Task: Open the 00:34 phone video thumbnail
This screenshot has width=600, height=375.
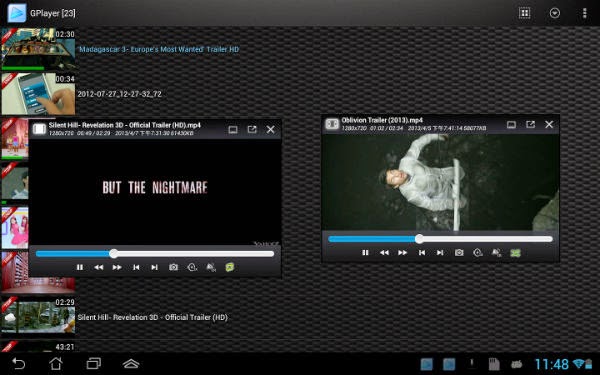Action: pos(38,94)
